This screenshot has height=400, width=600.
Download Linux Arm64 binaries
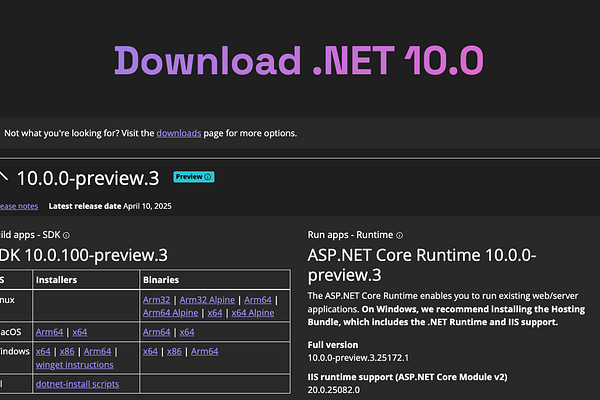pyautogui.click(x=258, y=300)
